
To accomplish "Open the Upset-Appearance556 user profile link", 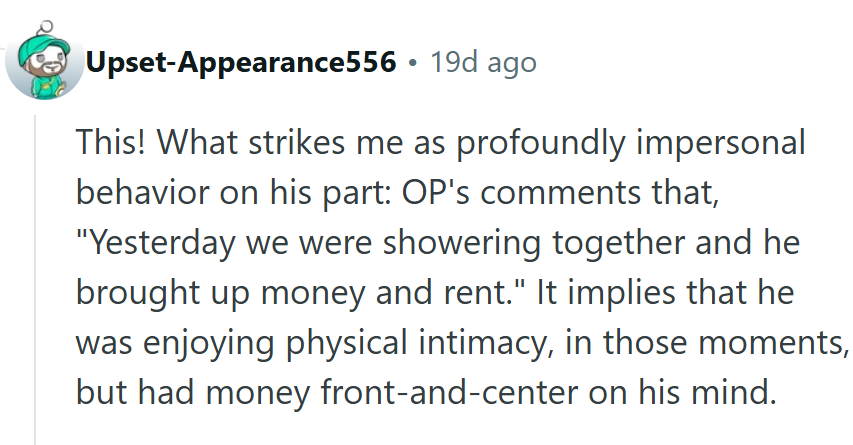I will [x=241, y=64].
